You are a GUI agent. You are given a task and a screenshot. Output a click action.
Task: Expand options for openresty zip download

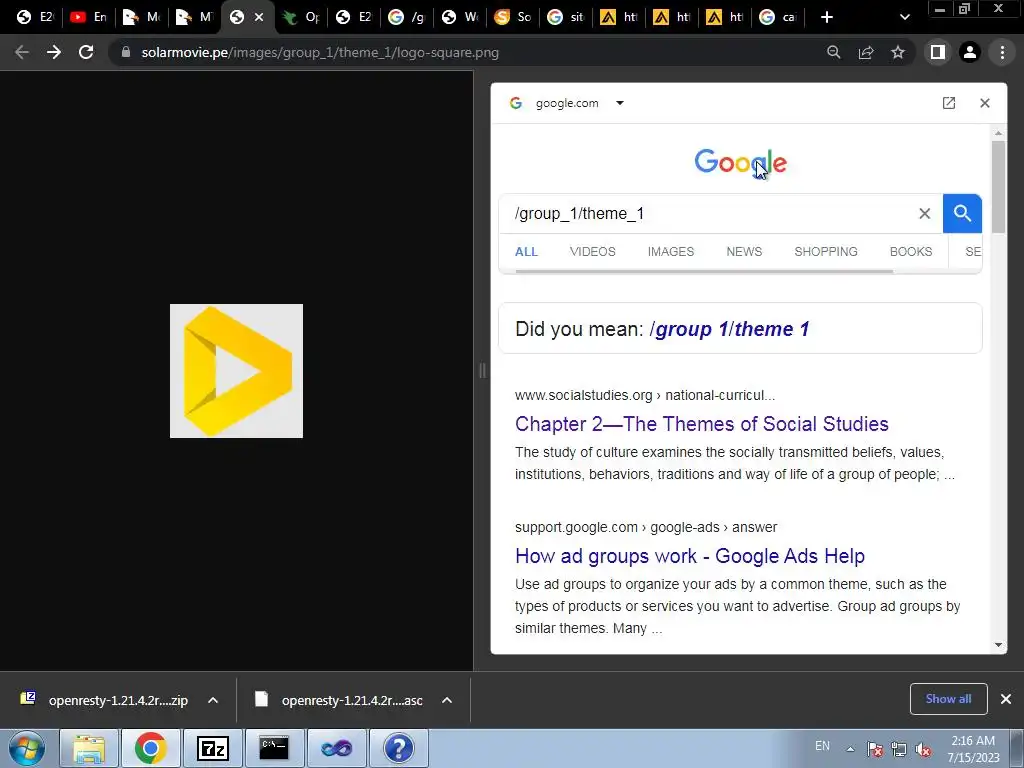coord(213,700)
